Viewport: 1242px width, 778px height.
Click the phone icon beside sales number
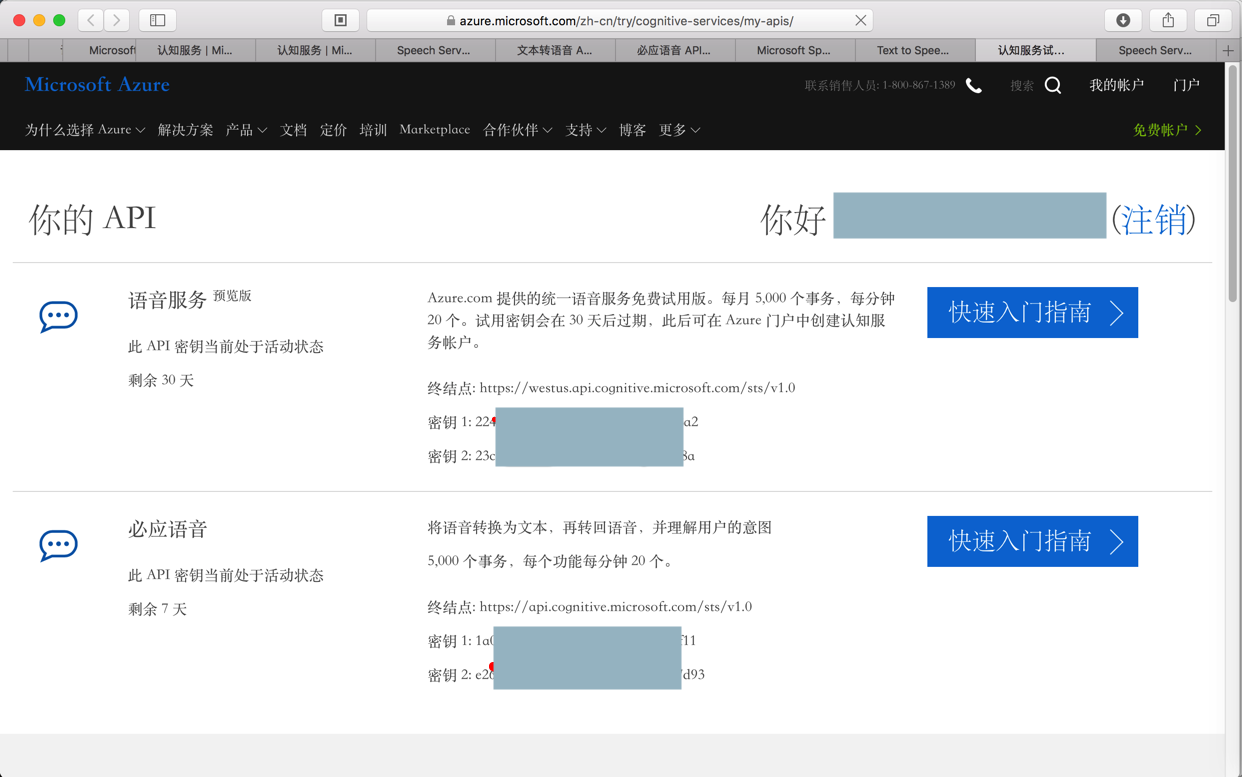[974, 86]
